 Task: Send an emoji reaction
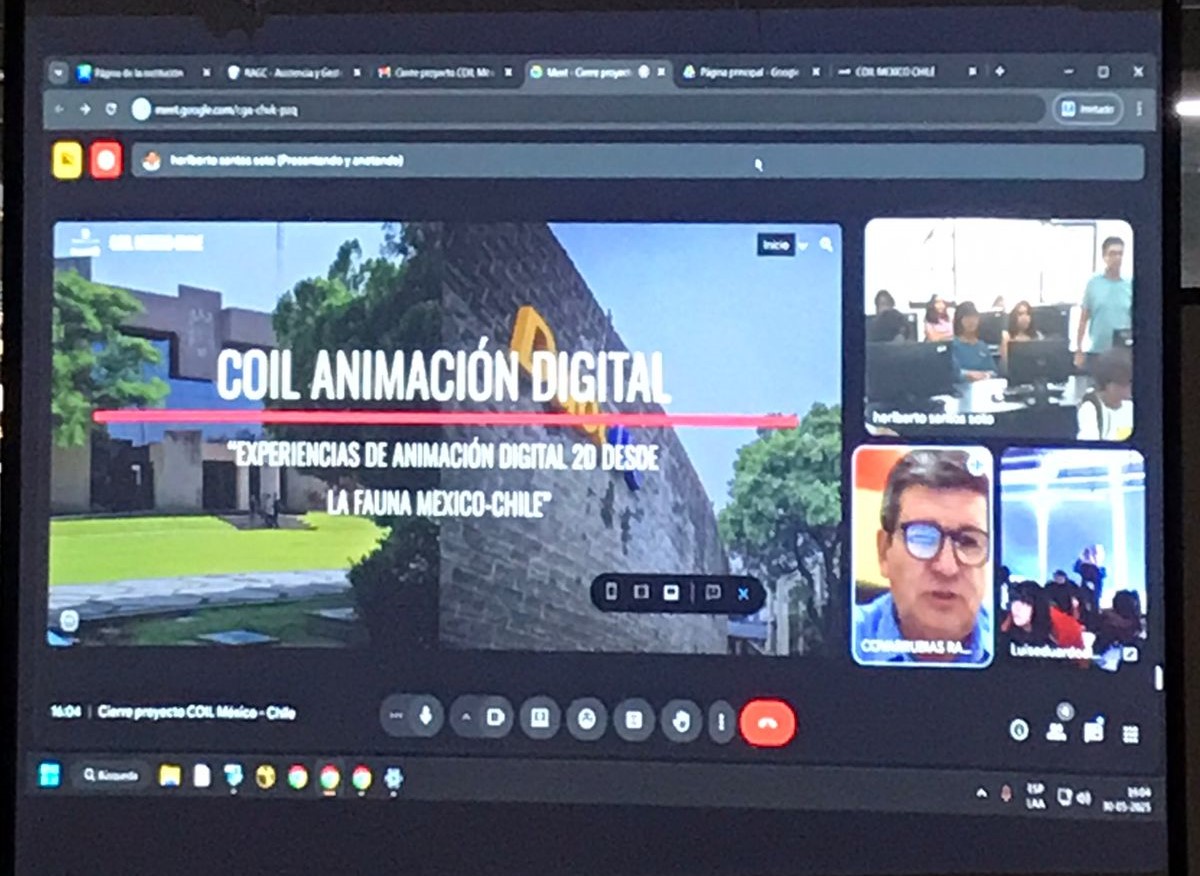(x=587, y=718)
